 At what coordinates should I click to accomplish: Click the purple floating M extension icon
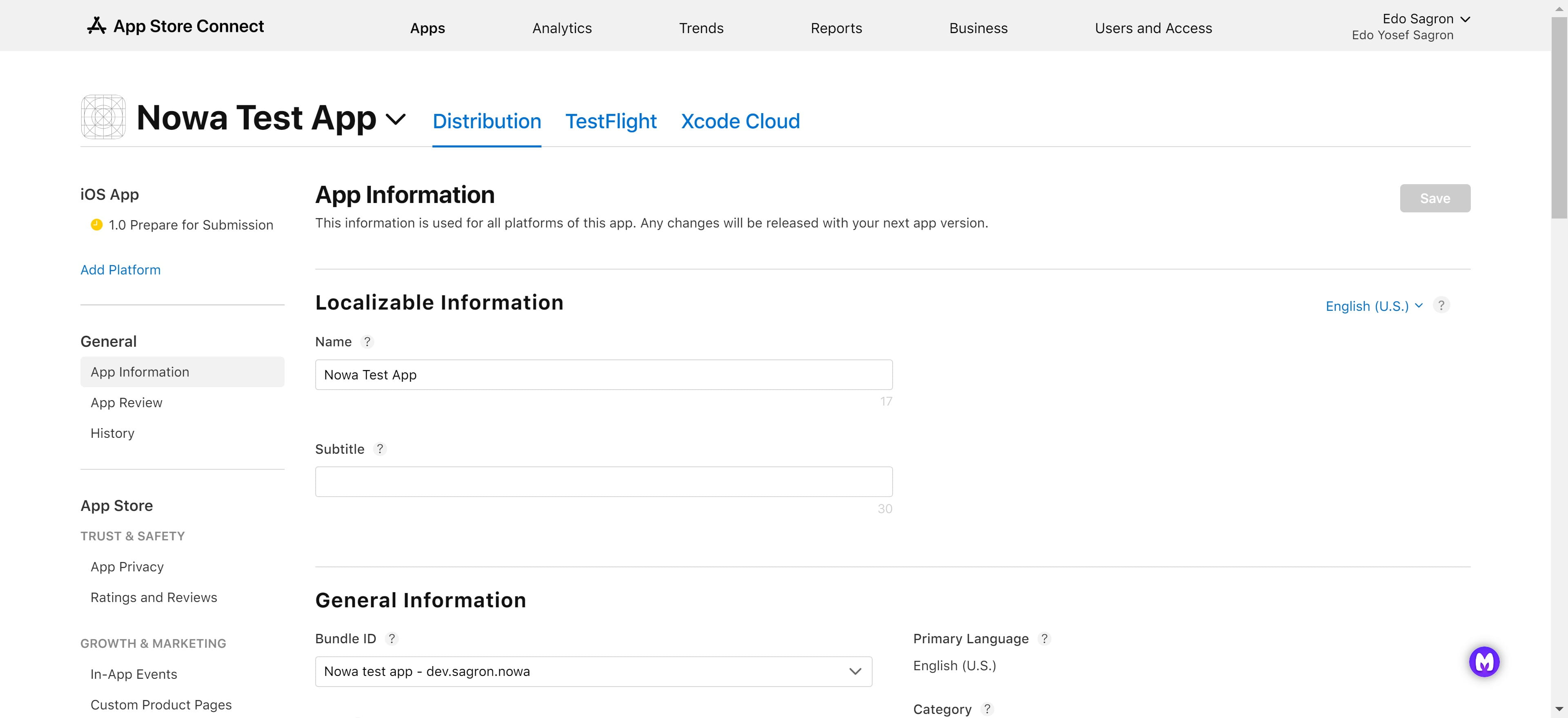click(1484, 662)
